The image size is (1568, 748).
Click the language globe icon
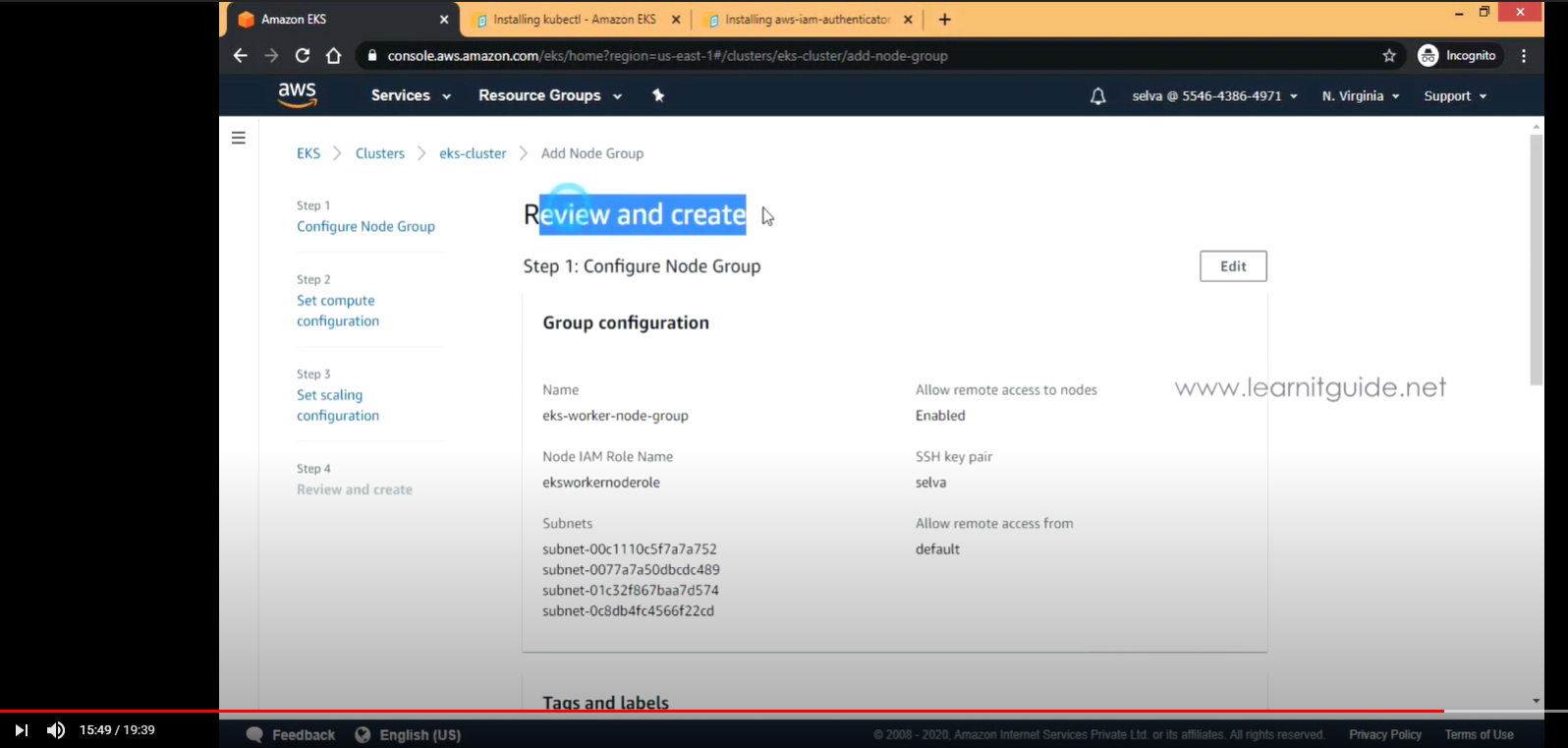[x=363, y=735]
